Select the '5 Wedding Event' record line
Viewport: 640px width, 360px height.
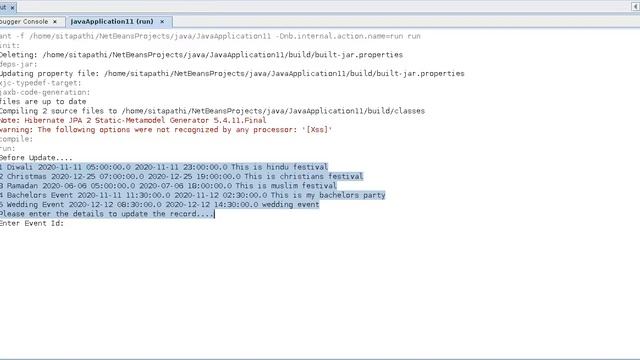click(160, 204)
